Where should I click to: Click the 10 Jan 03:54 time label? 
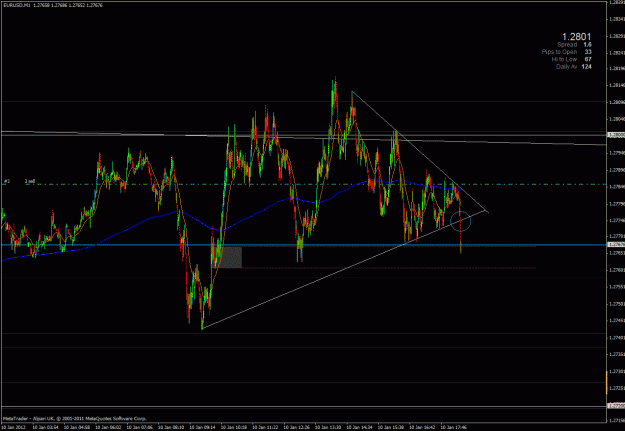(x=45, y=427)
